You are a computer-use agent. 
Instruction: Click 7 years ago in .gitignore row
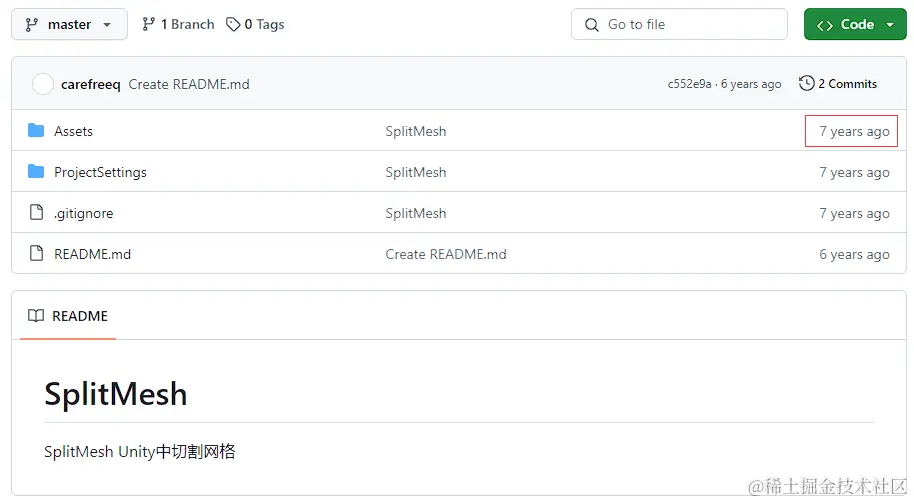pos(854,213)
